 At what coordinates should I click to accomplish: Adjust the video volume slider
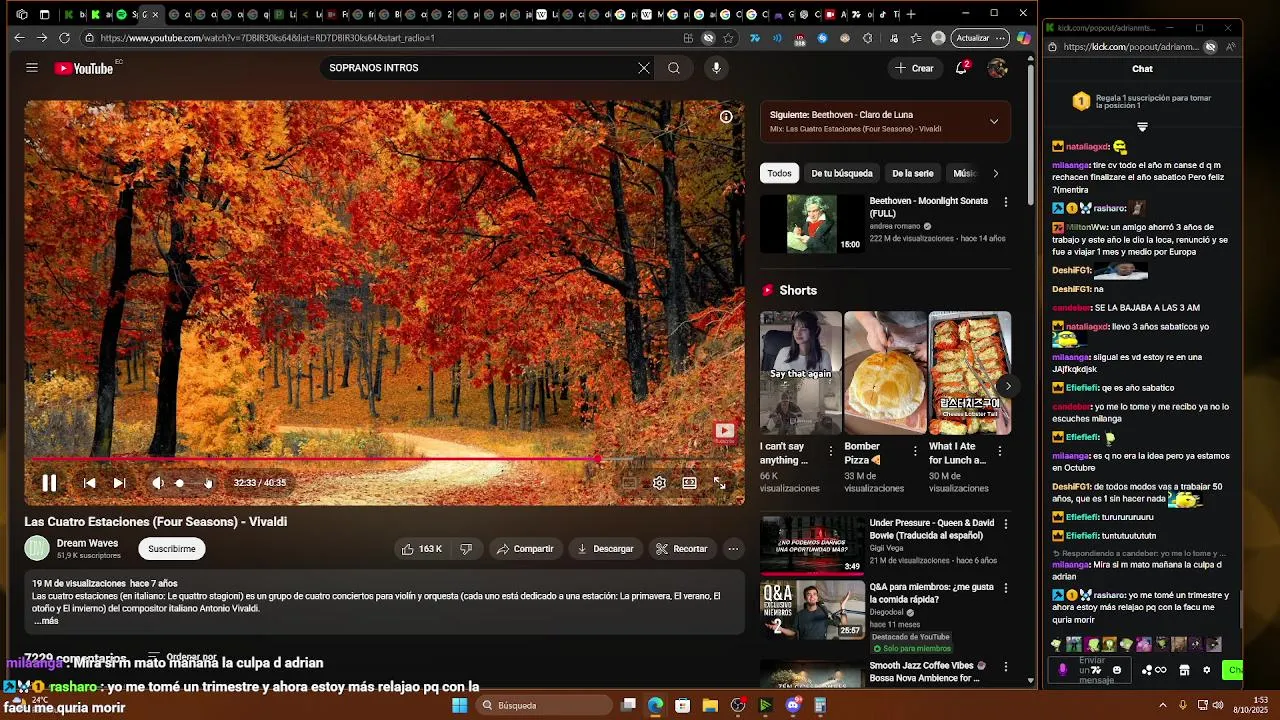tap(190, 483)
